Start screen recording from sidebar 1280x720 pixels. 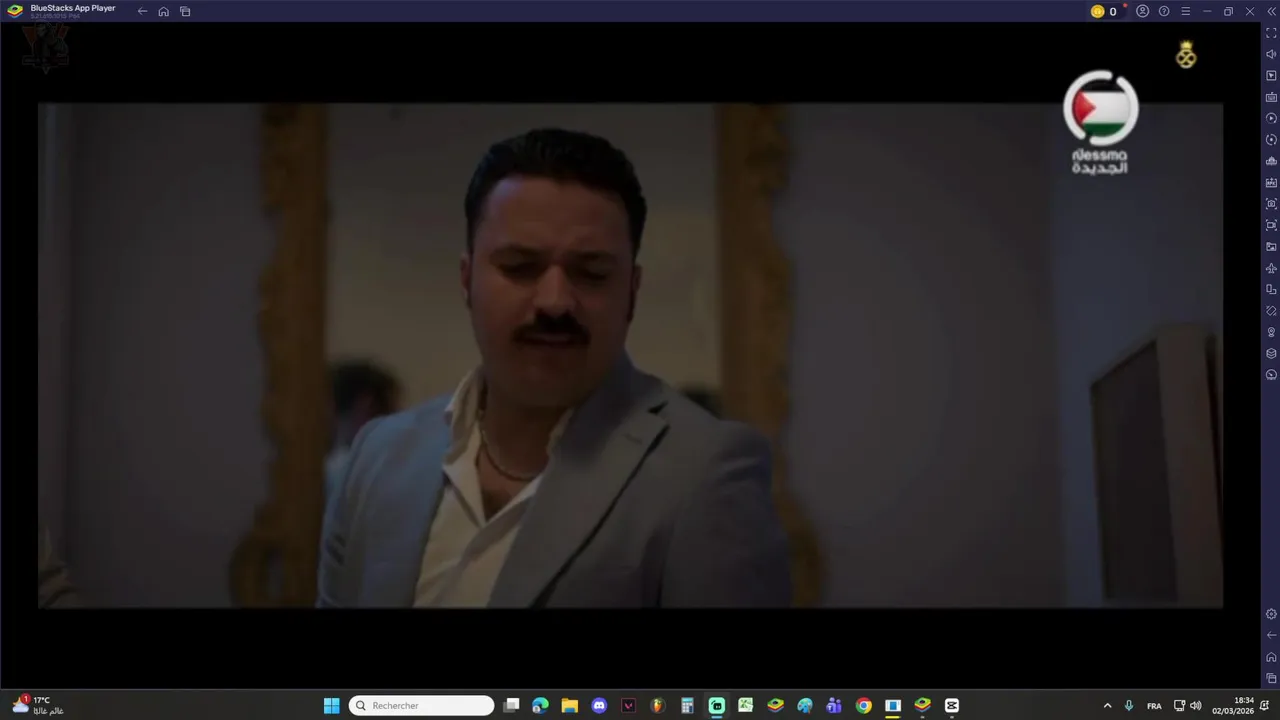(1271, 225)
